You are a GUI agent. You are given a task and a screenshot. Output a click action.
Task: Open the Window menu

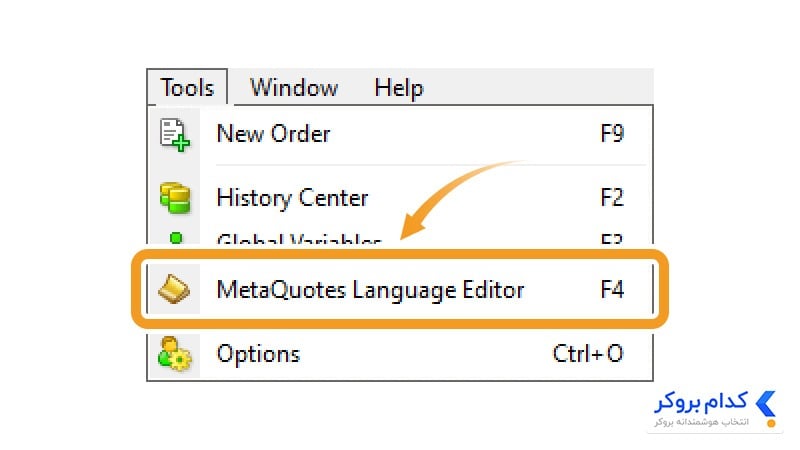(x=294, y=87)
